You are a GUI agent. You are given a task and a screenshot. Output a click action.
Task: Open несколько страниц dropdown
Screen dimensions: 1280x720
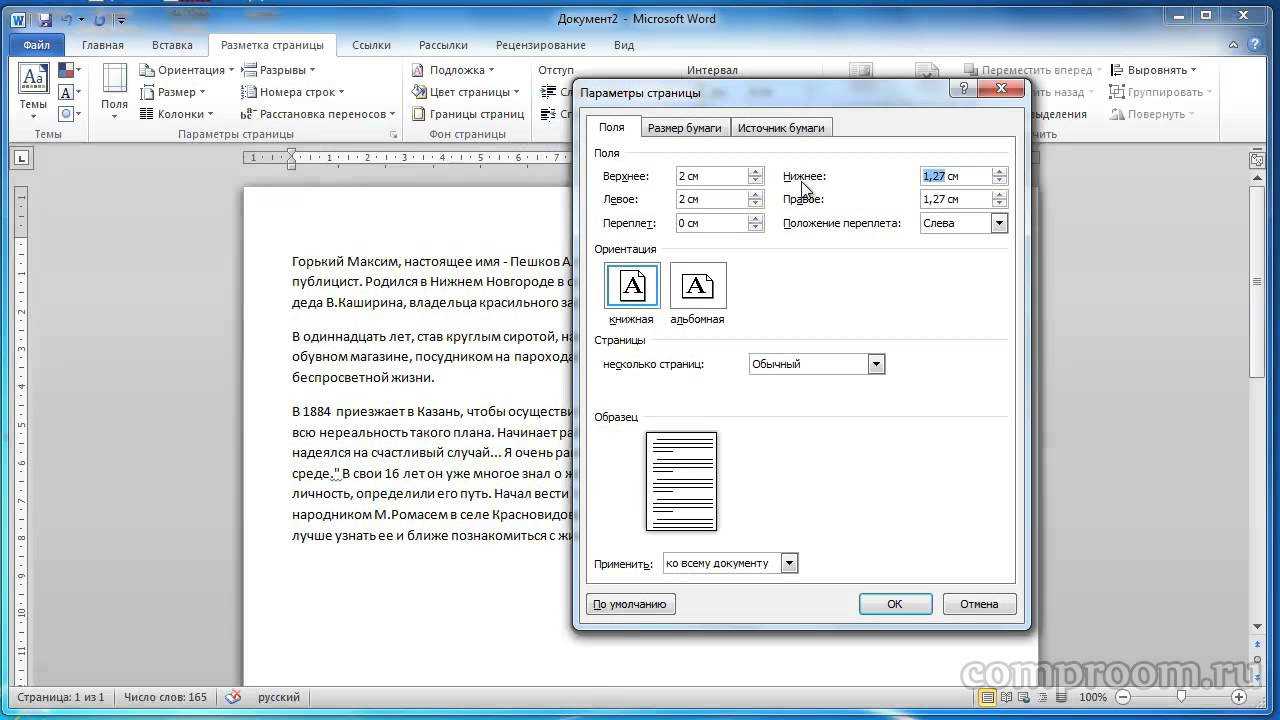(817, 364)
